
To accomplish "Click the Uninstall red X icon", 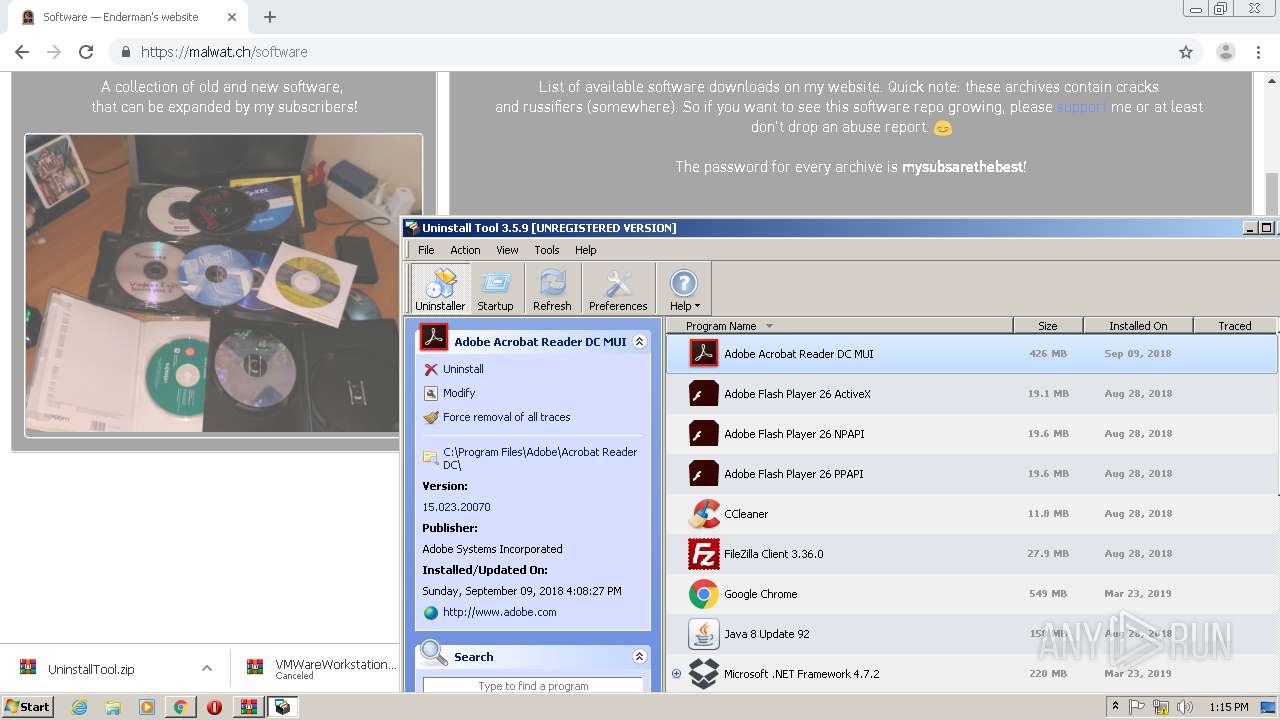I will (x=431, y=369).
